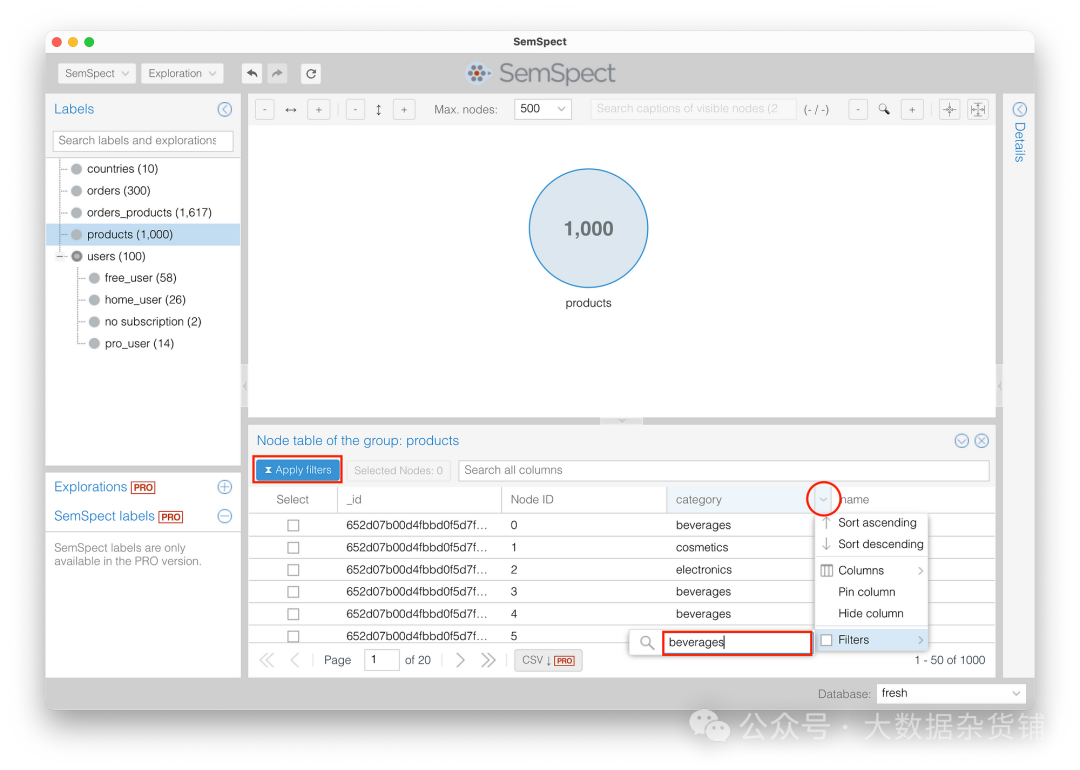Go to last page of table
The height and width of the screenshot is (770, 1080).
coord(488,660)
